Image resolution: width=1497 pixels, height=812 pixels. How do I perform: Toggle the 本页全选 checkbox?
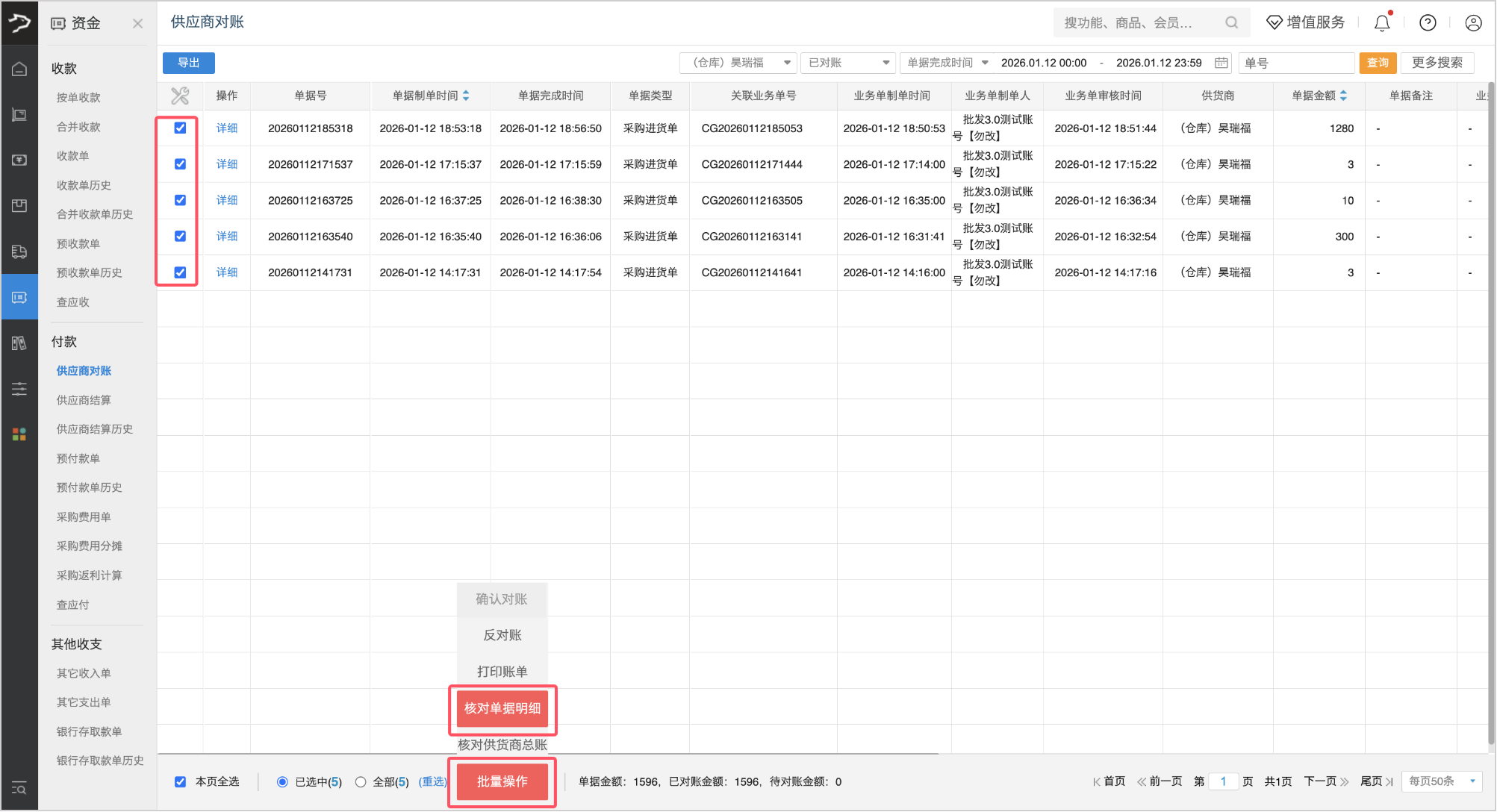[180, 781]
